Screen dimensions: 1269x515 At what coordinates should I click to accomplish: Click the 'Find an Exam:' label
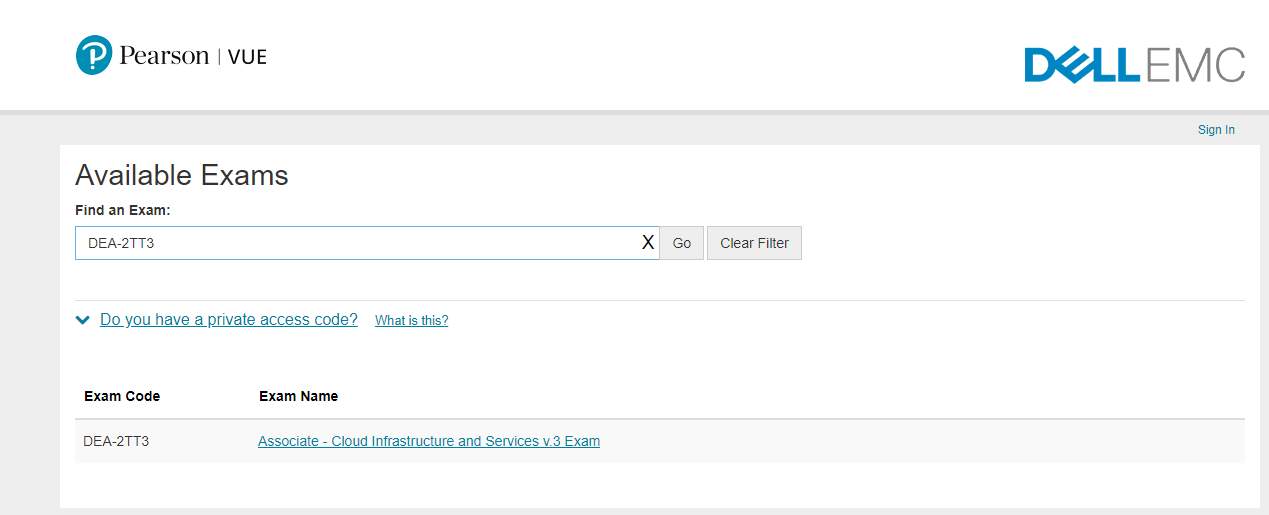tap(123, 211)
